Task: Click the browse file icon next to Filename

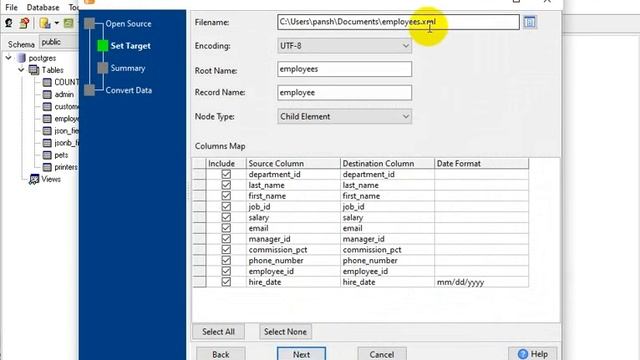Action: [529, 22]
